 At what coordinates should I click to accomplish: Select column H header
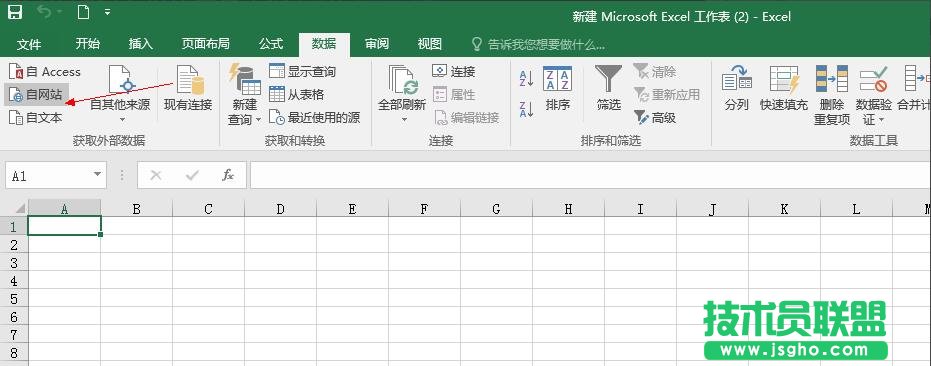[568, 209]
